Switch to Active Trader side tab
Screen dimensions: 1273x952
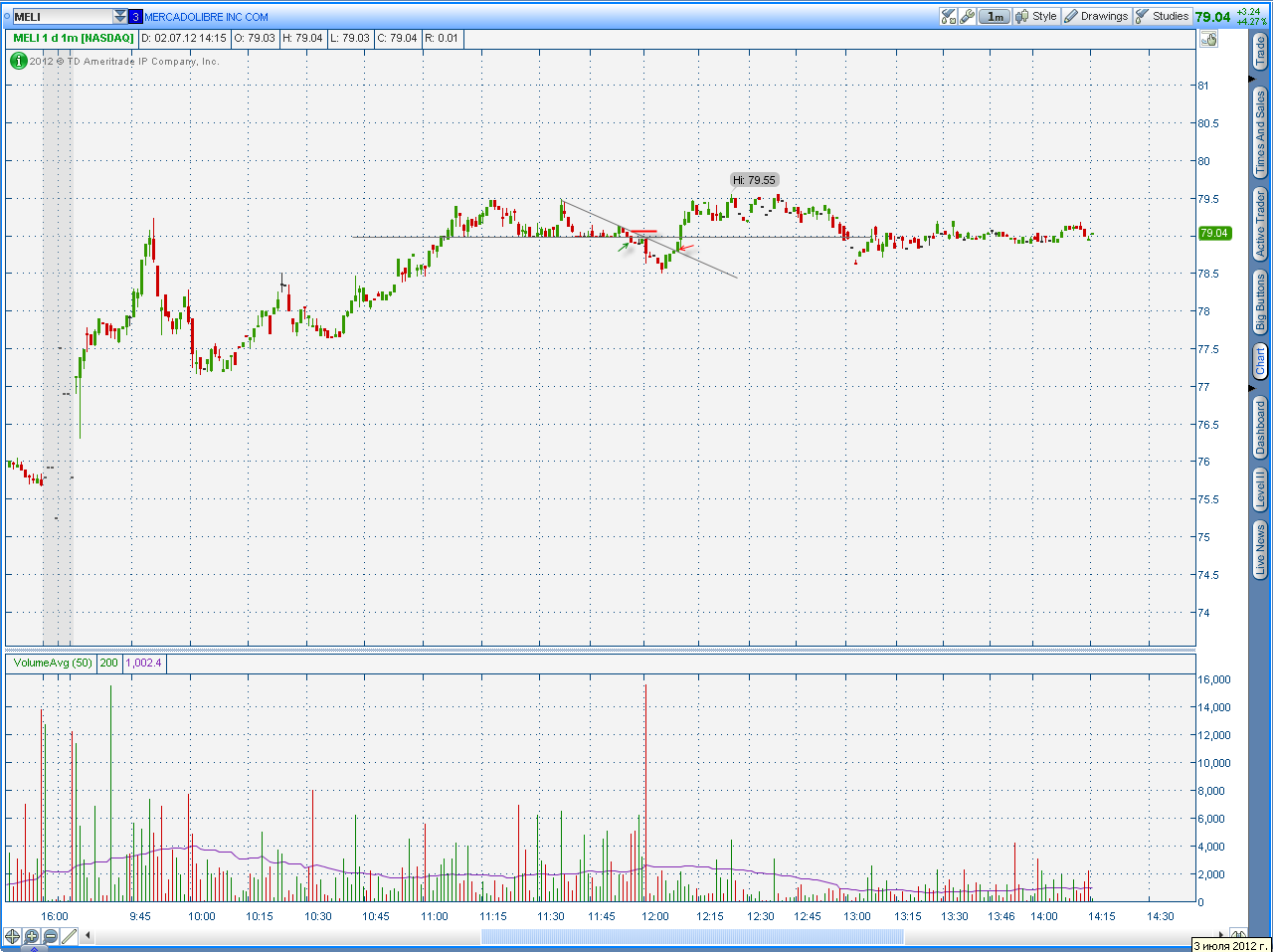click(x=1260, y=225)
